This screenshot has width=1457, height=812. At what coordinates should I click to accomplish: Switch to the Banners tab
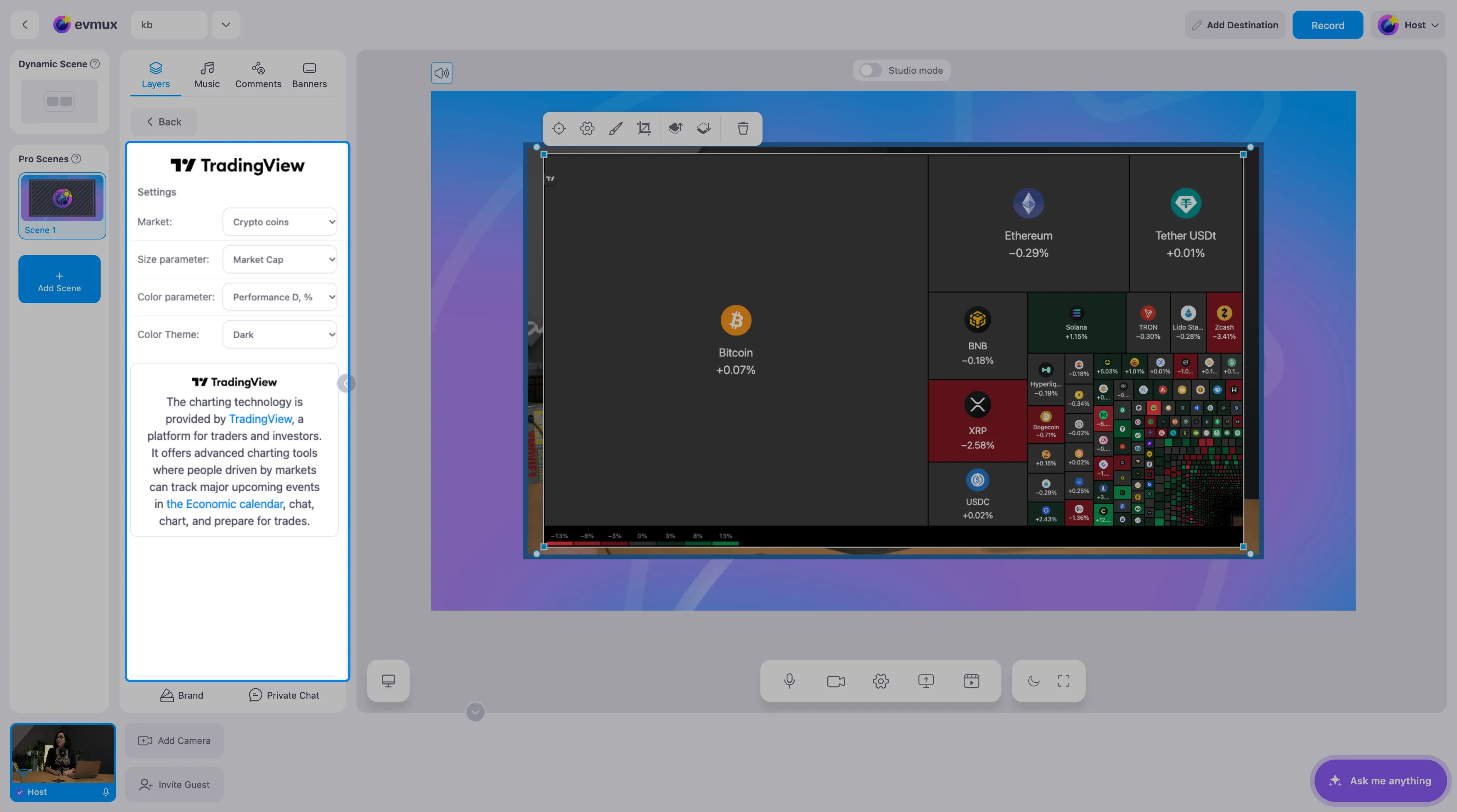tap(309, 75)
